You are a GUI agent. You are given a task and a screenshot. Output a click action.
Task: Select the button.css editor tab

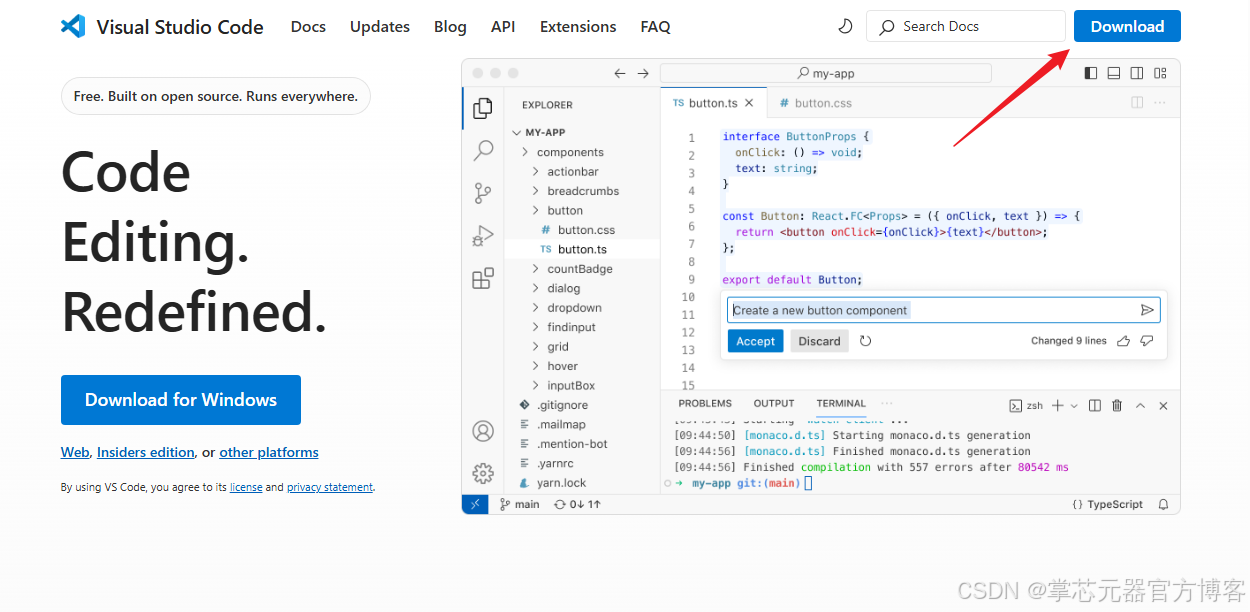point(815,103)
